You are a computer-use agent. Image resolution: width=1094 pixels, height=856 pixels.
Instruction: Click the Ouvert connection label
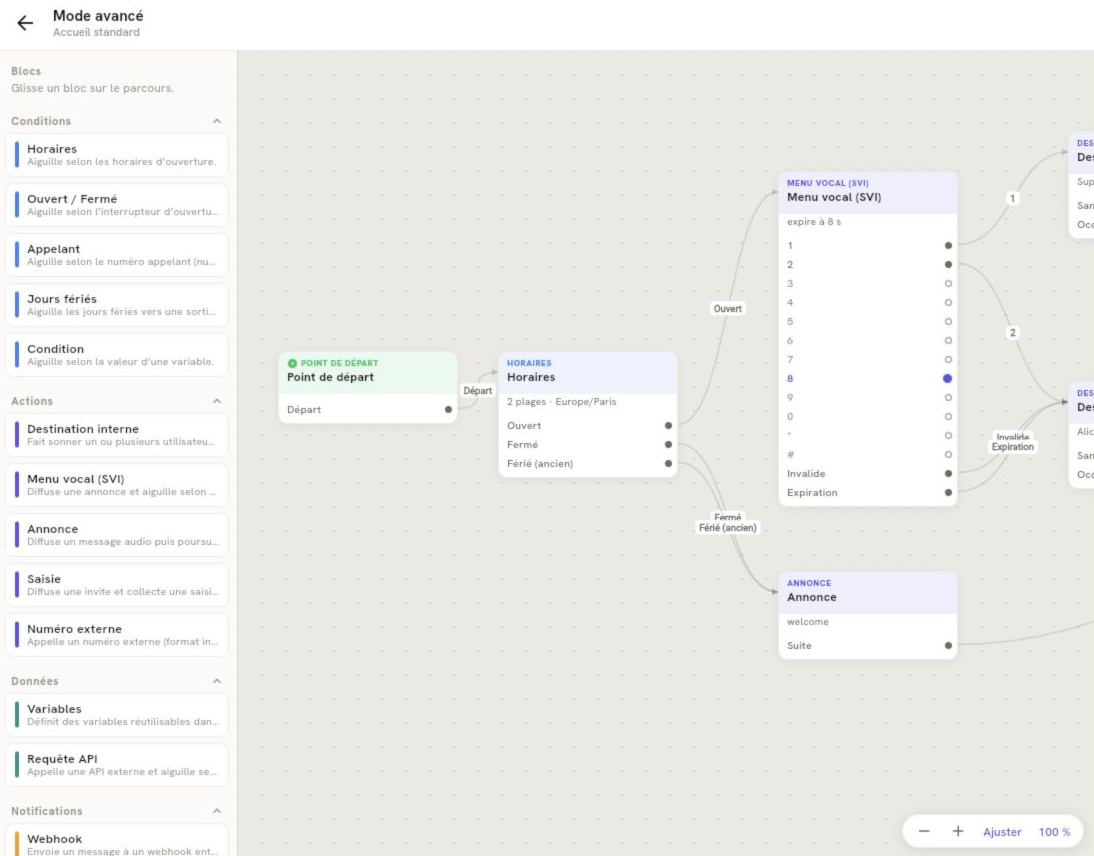(x=728, y=308)
